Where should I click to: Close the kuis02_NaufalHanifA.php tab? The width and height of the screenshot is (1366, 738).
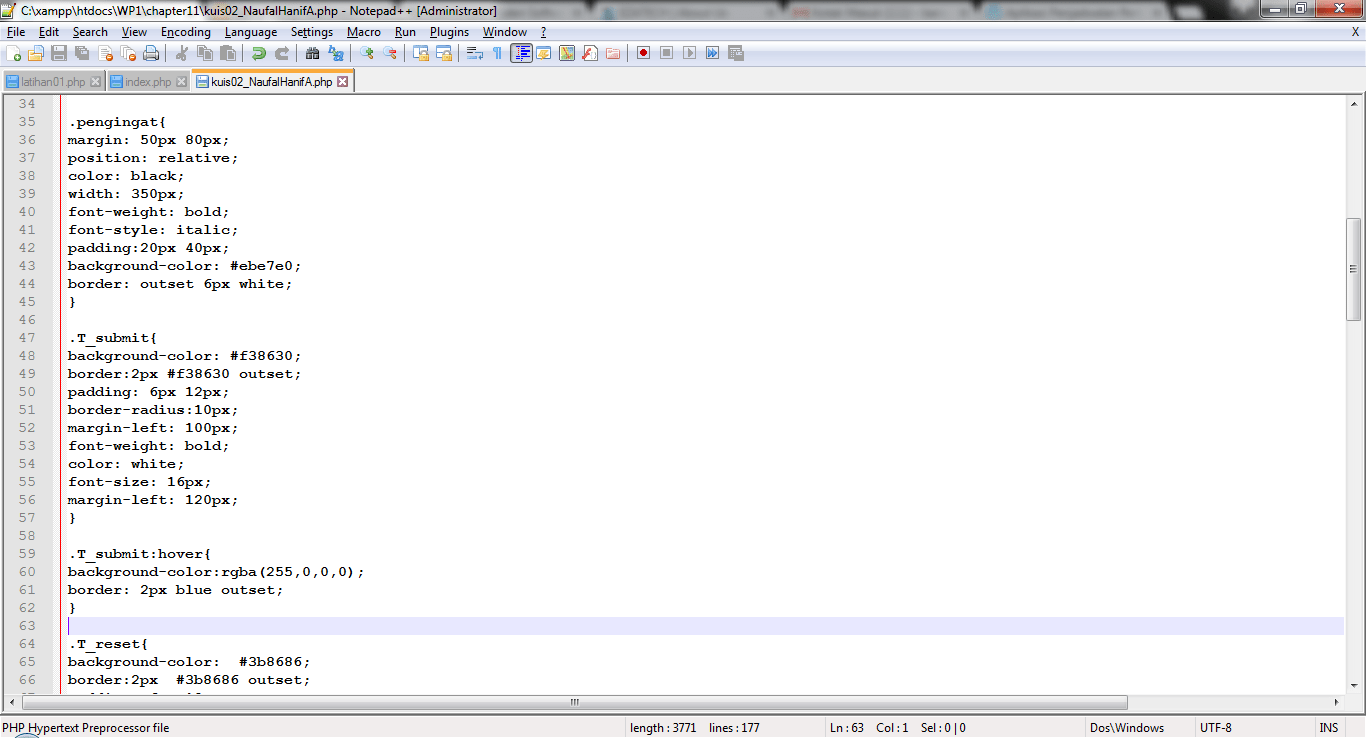pyautogui.click(x=343, y=82)
